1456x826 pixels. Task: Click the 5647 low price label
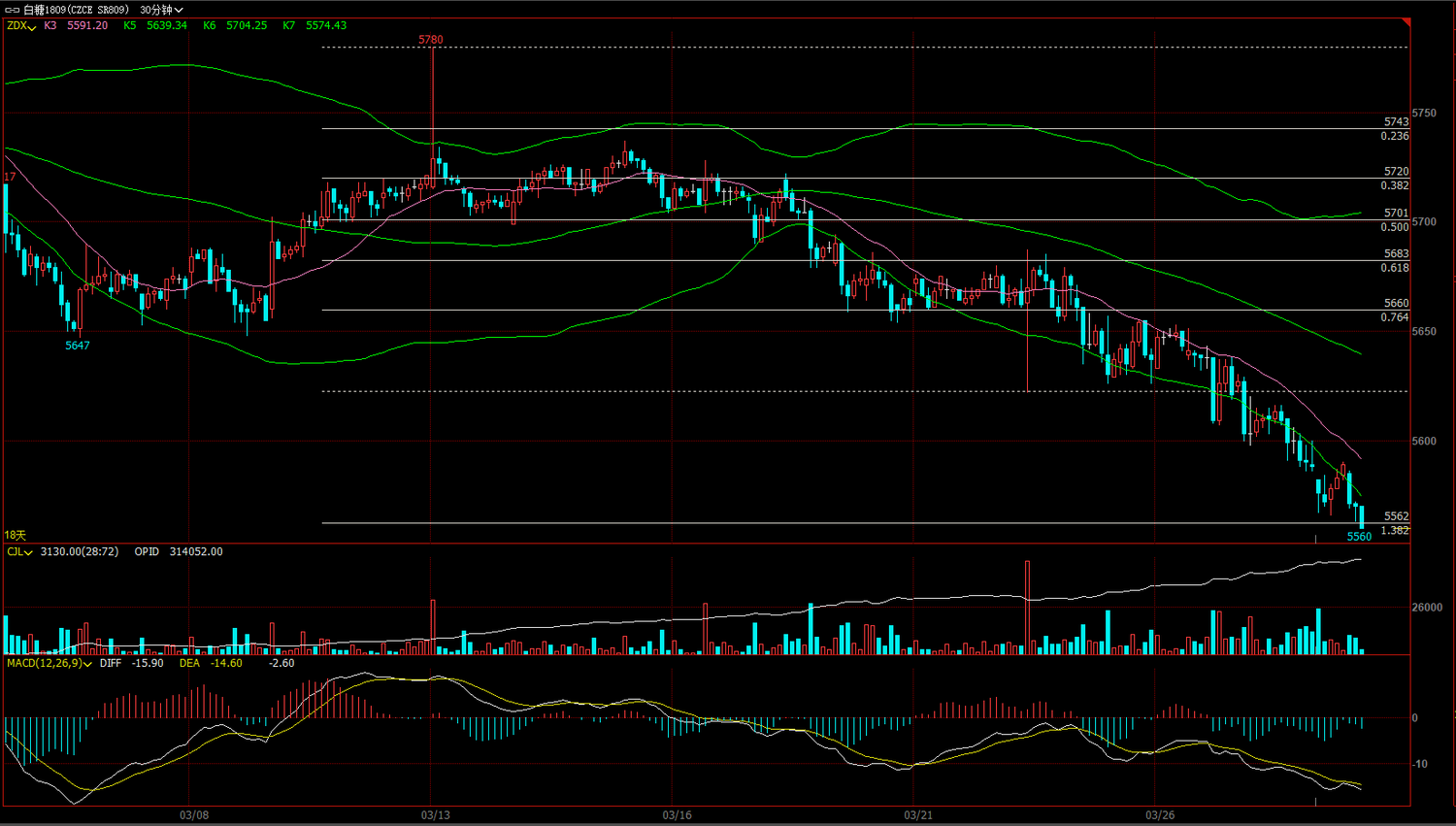(78, 346)
